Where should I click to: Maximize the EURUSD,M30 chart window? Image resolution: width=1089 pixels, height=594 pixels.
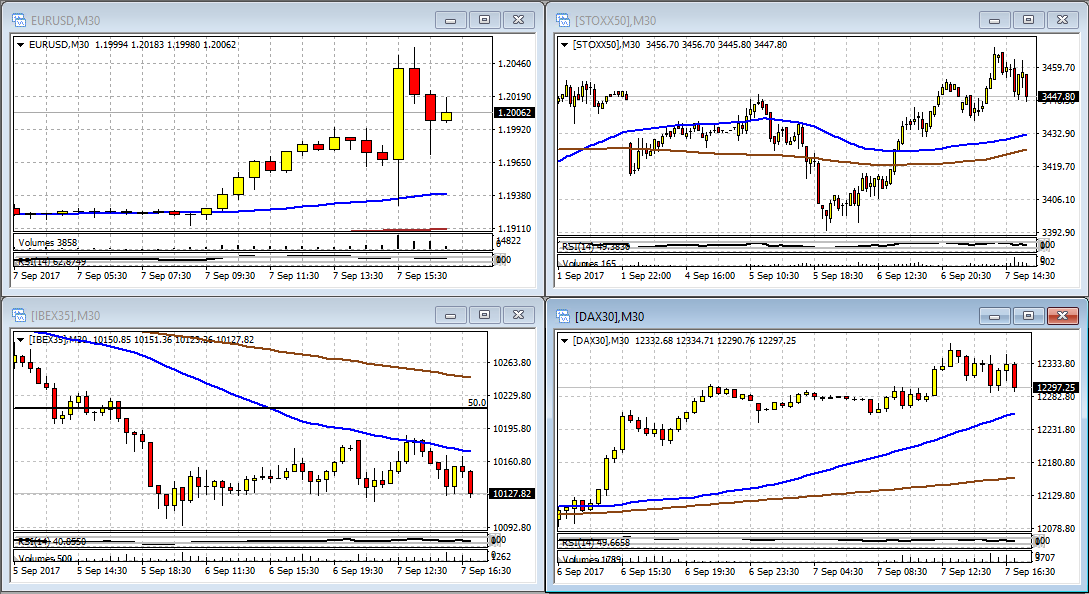click(x=485, y=20)
